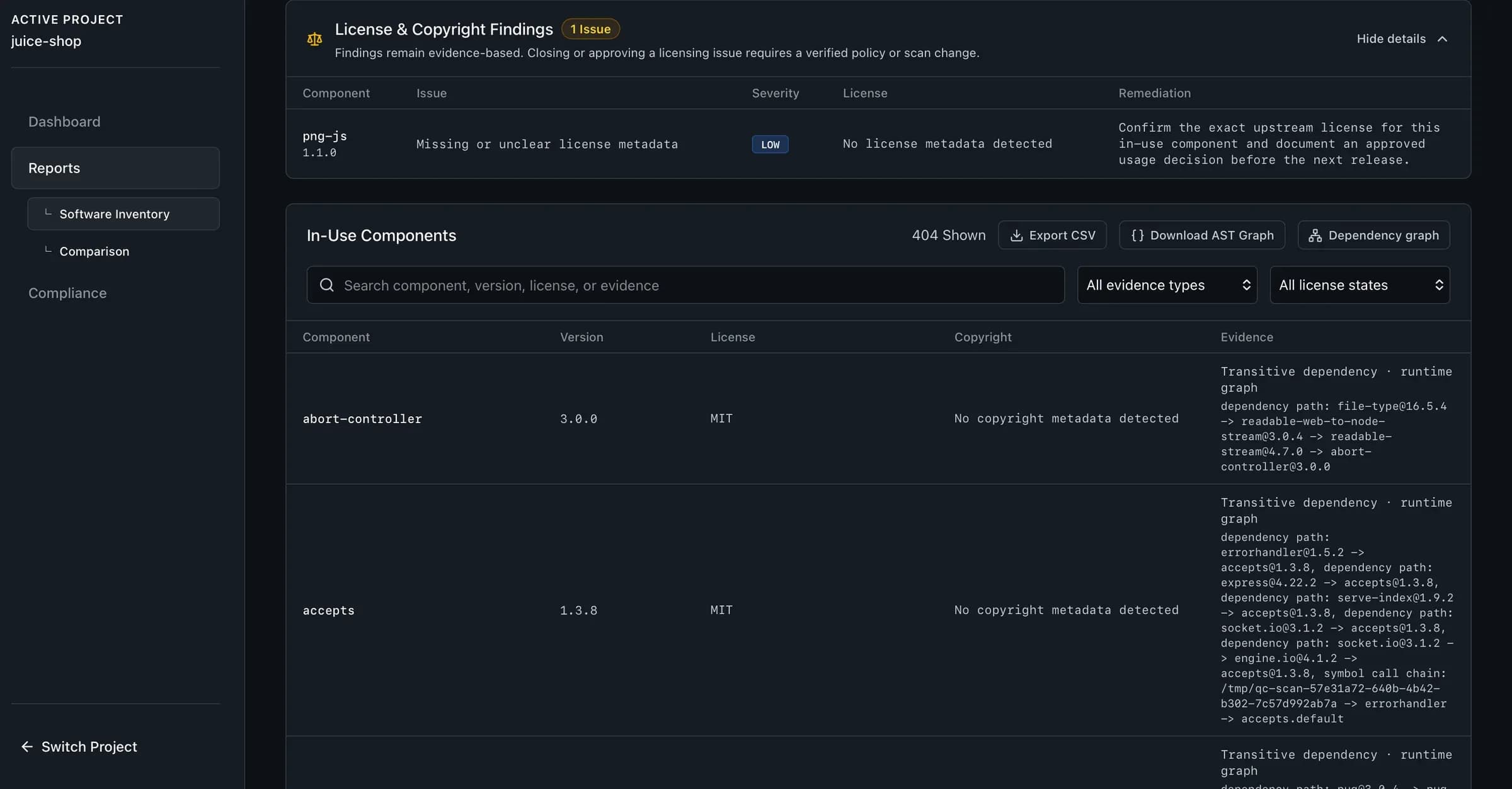Click copyright cell in abort-controller row
Image resolution: width=1512 pixels, height=789 pixels.
point(1066,419)
